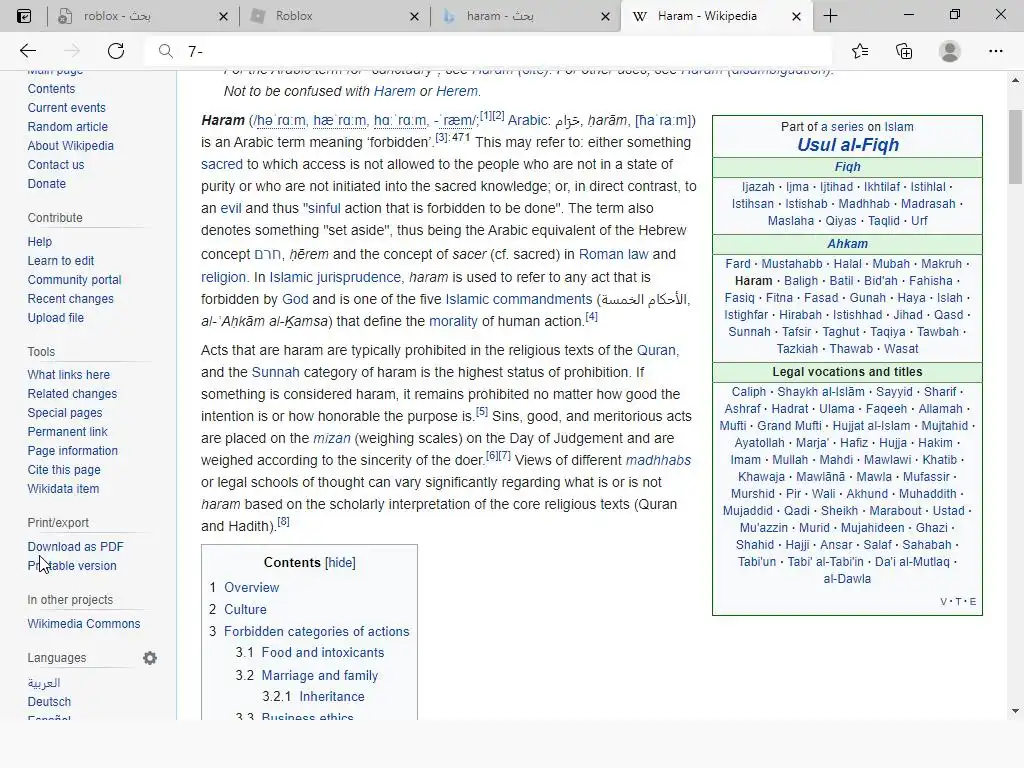1024x768 pixels.
Task: Open the user profile avatar icon
Action: coord(950,51)
